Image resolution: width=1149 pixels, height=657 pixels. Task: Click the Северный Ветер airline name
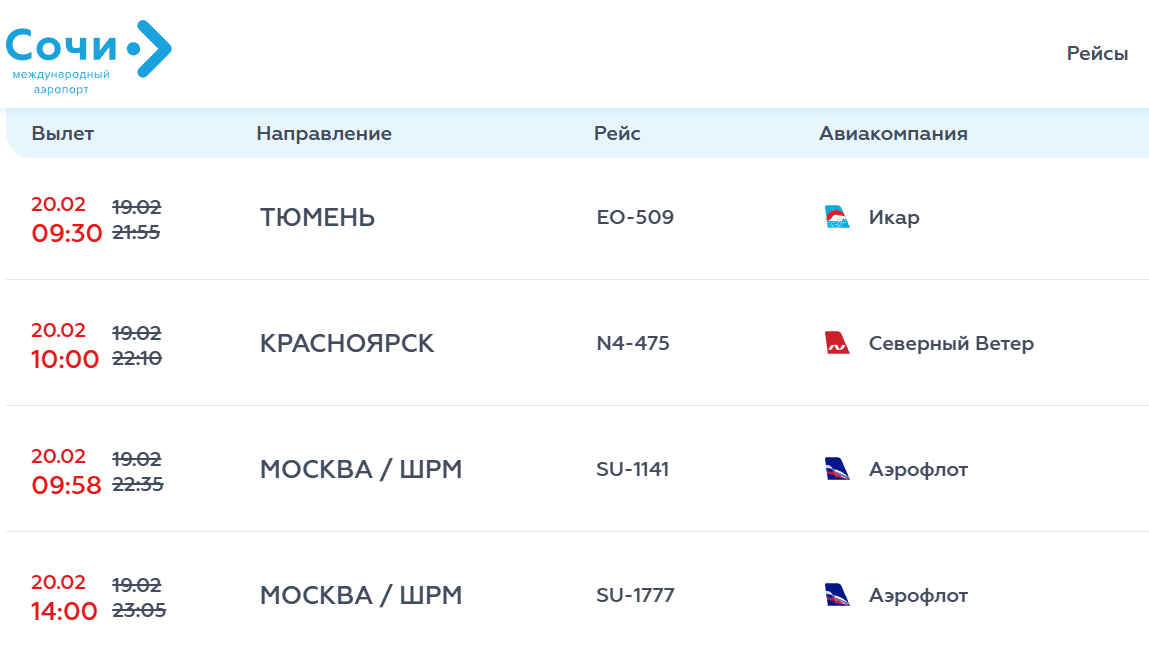951,343
